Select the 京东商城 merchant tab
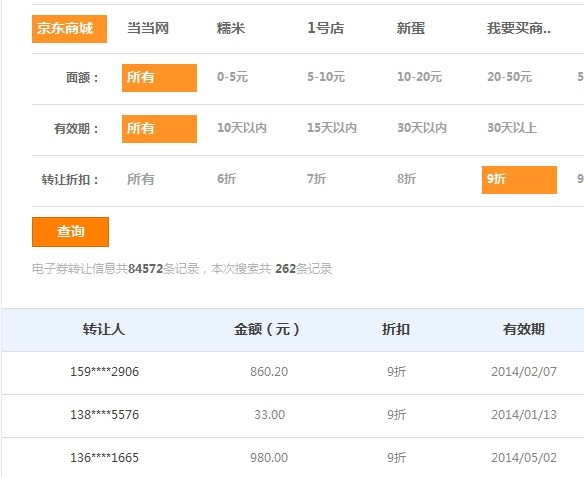The height and width of the screenshot is (477, 584). (x=69, y=29)
